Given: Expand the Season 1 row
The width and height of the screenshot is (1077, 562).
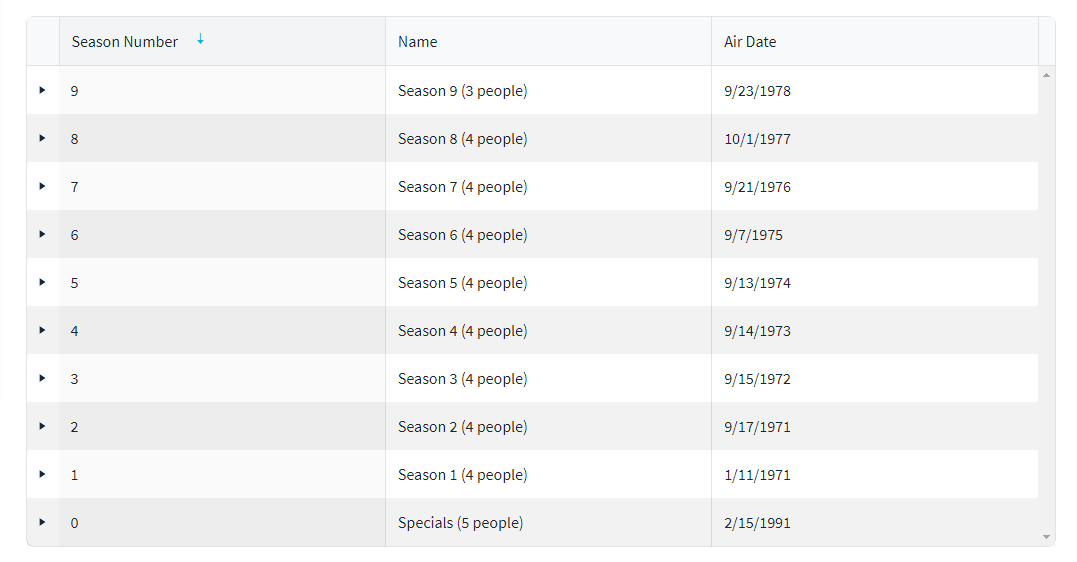Looking at the screenshot, I should (42, 474).
